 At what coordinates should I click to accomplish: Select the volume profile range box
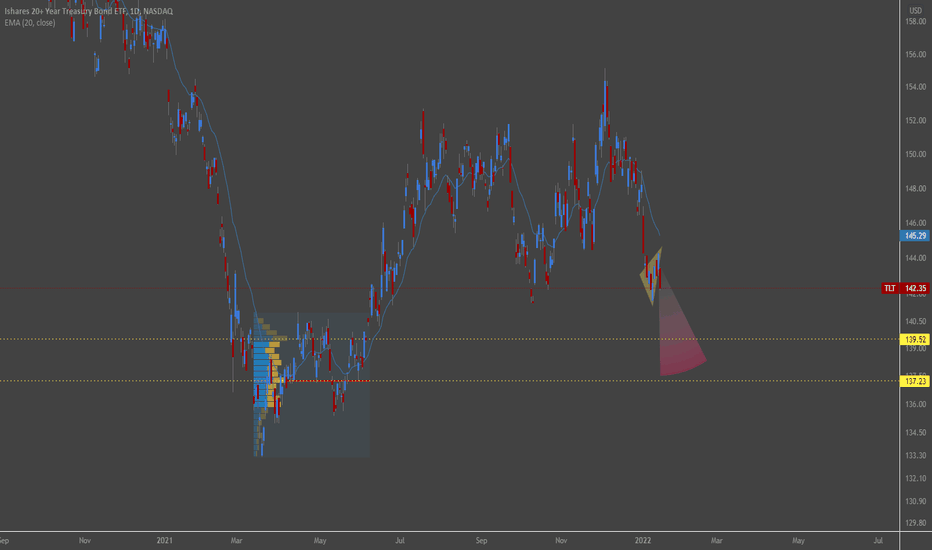click(312, 385)
